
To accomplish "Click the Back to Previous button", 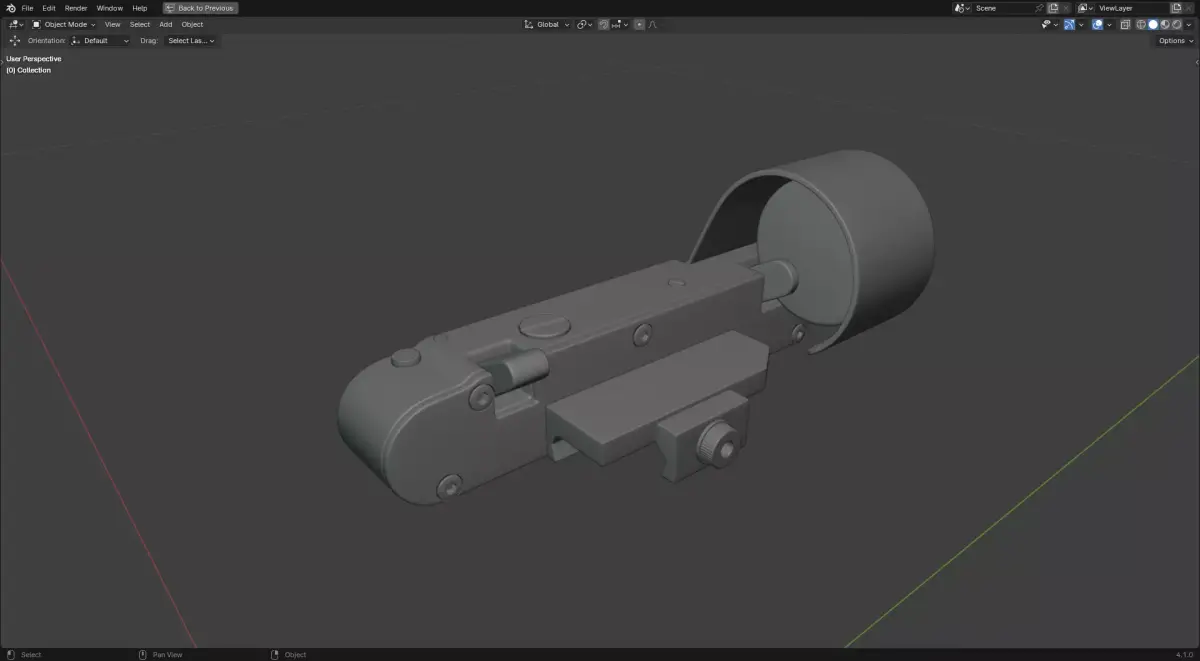I will tap(200, 7).
